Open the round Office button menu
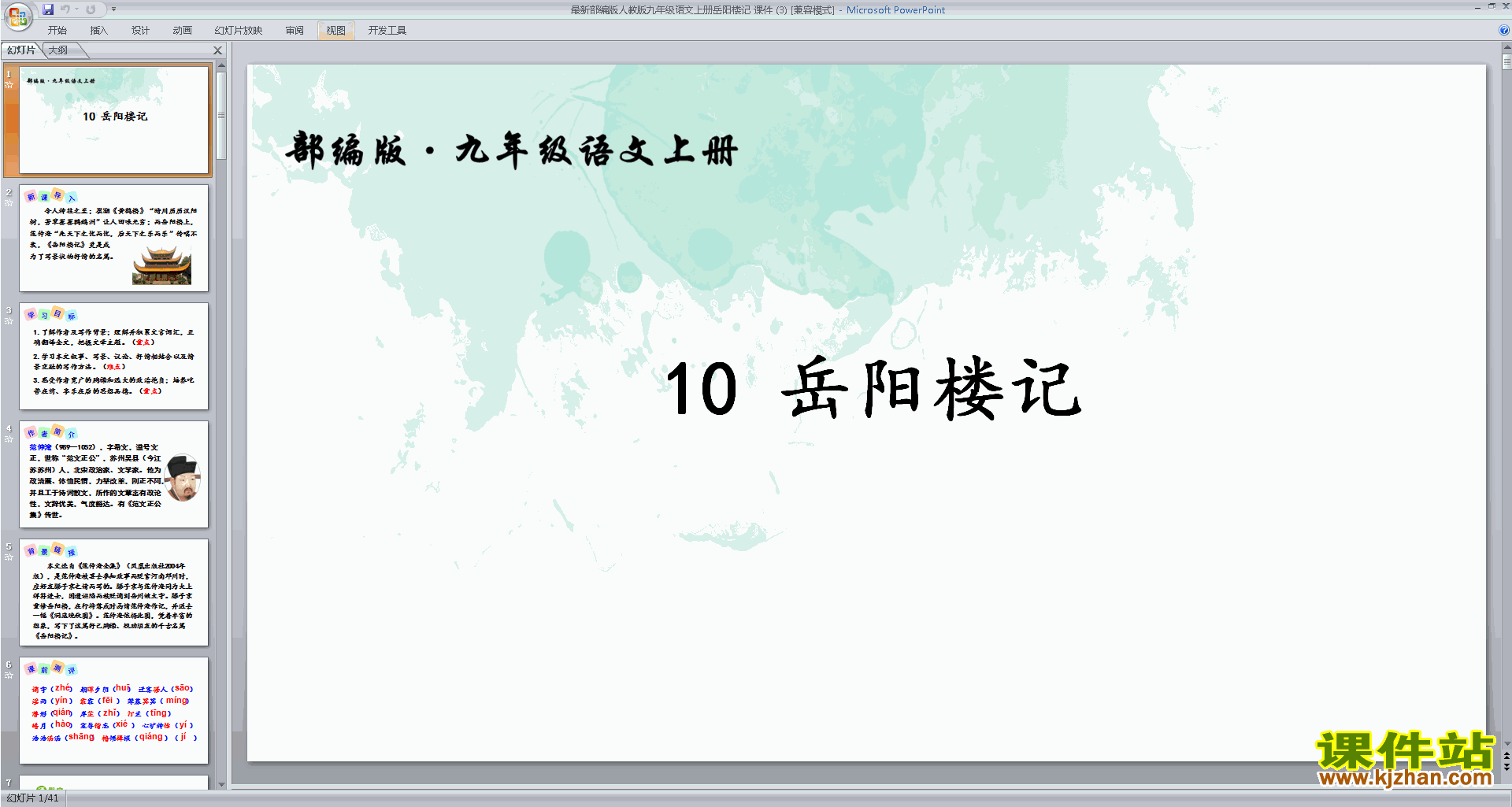The width and height of the screenshot is (1512, 807). 18,16
